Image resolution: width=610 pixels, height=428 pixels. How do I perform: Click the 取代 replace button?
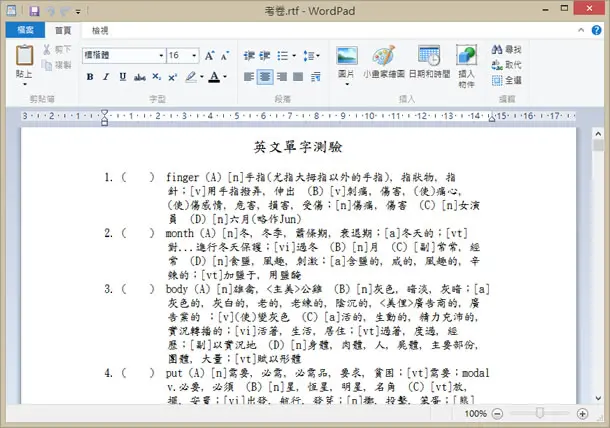pyautogui.click(x=506, y=65)
